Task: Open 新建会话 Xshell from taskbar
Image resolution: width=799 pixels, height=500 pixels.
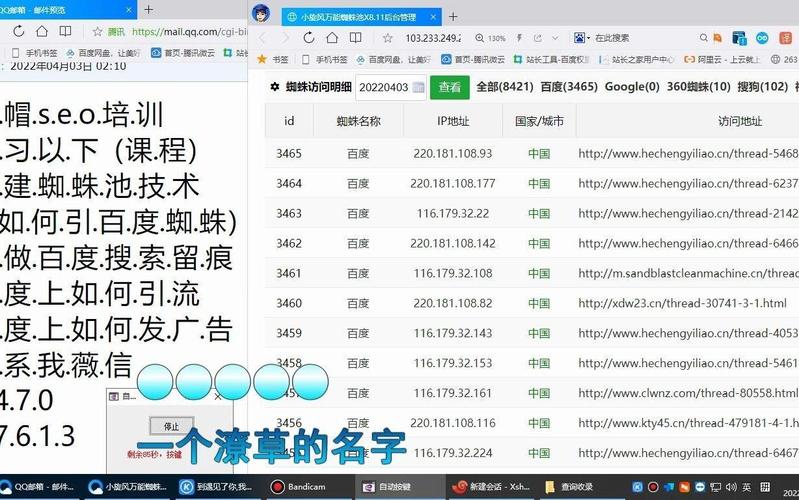Action: pyautogui.click(x=491, y=487)
